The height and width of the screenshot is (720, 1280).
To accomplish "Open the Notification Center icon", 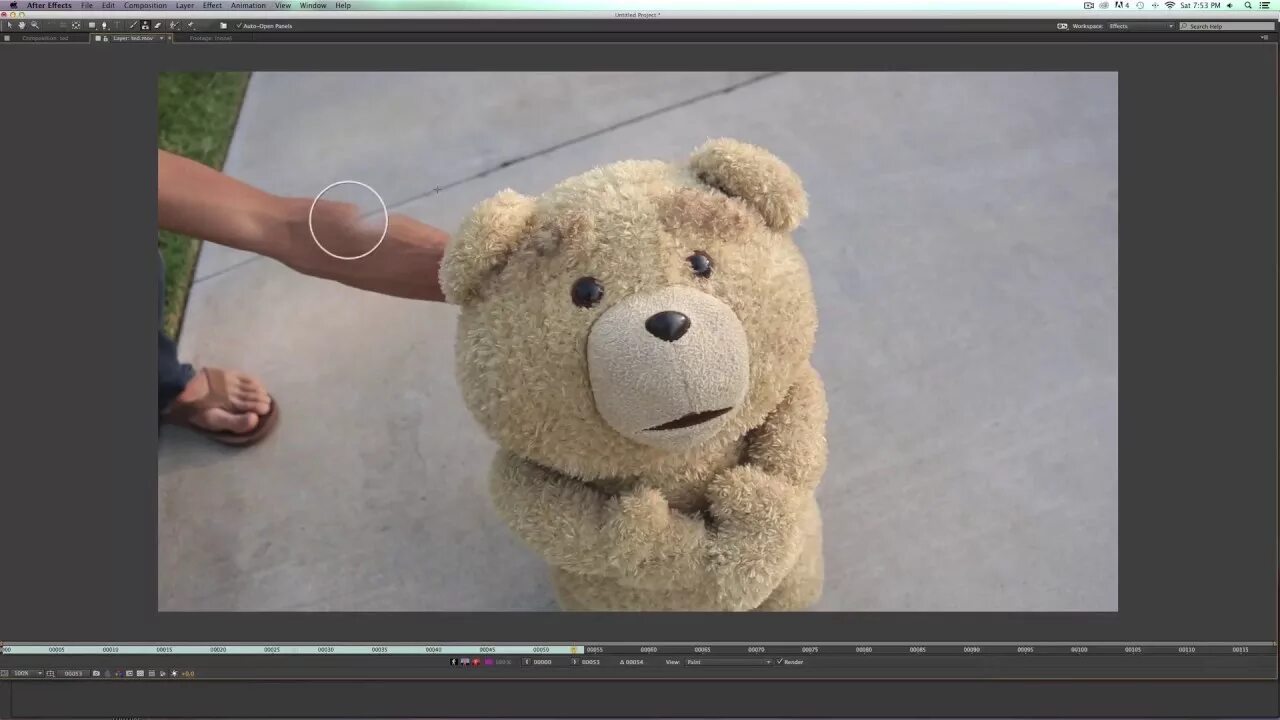I will tap(1265, 5).
